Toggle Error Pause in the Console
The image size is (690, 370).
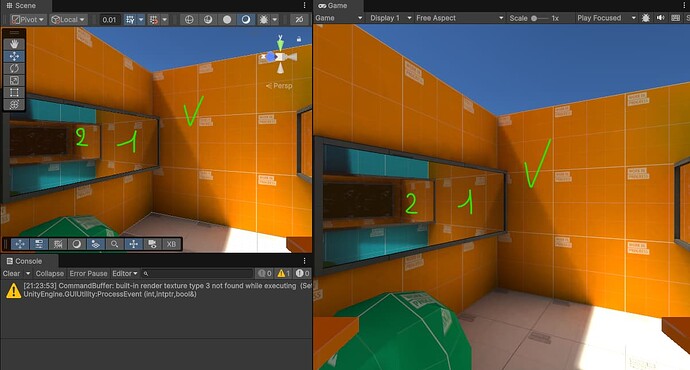[x=88, y=273]
